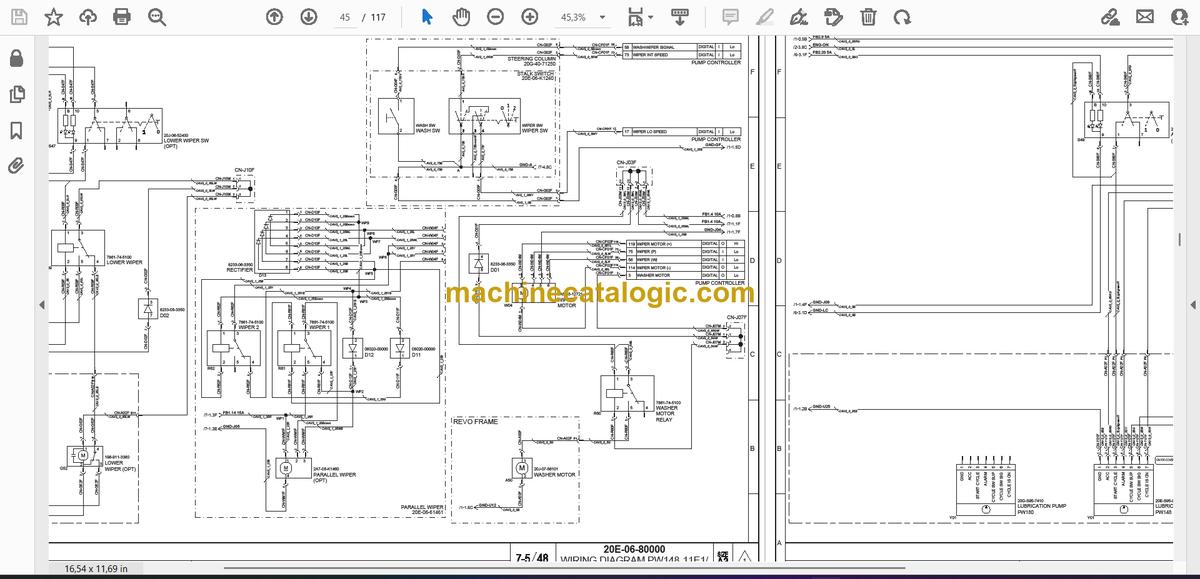
Task: Open the find text magnifier
Action: click(x=157, y=17)
